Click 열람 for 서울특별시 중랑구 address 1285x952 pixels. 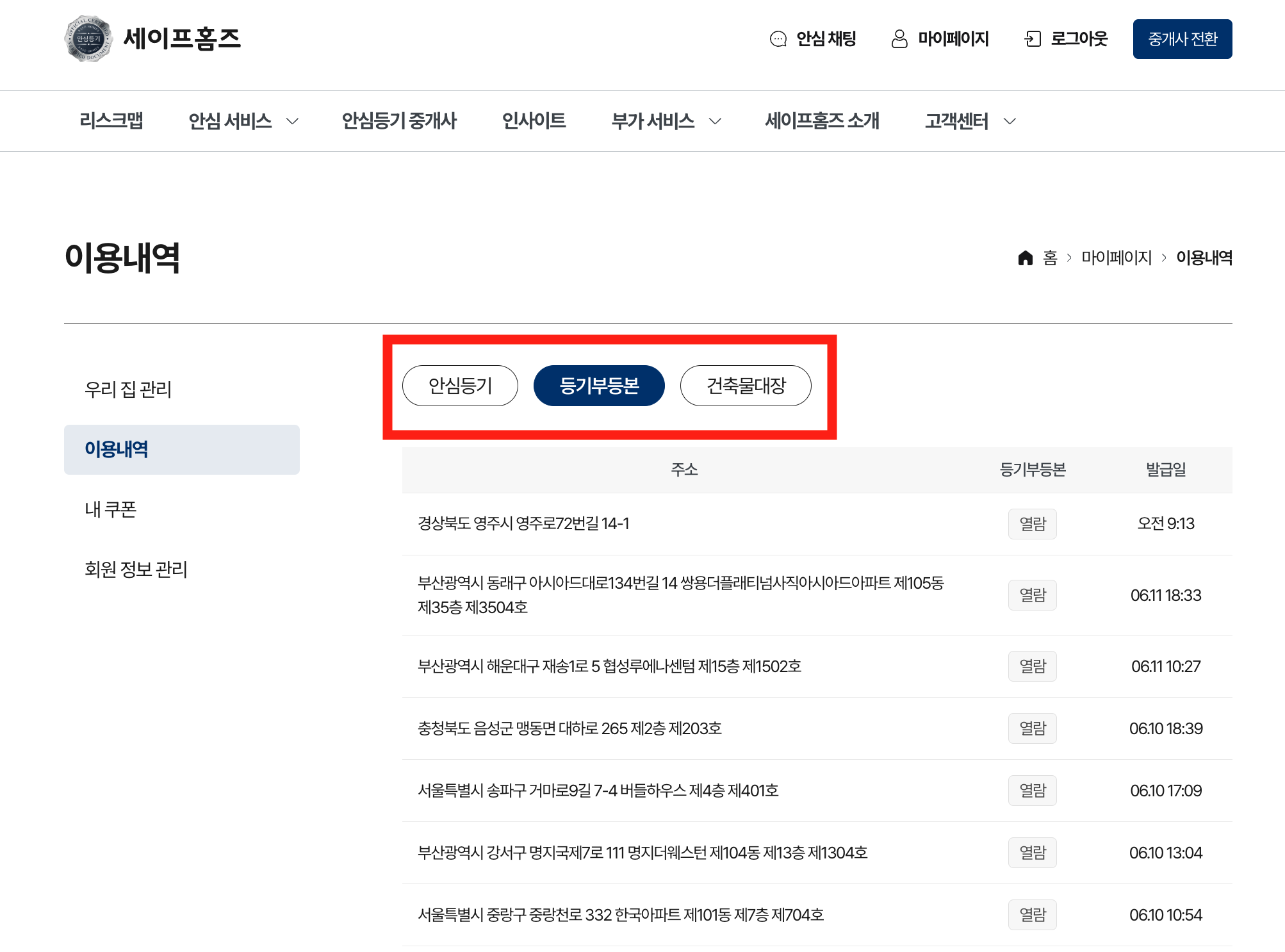1033,915
